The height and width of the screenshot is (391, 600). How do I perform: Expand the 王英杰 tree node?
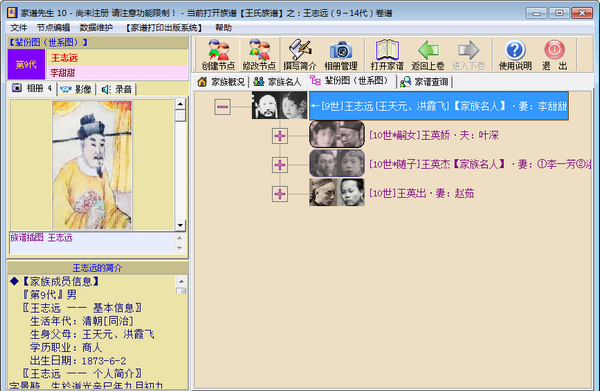pos(280,165)
